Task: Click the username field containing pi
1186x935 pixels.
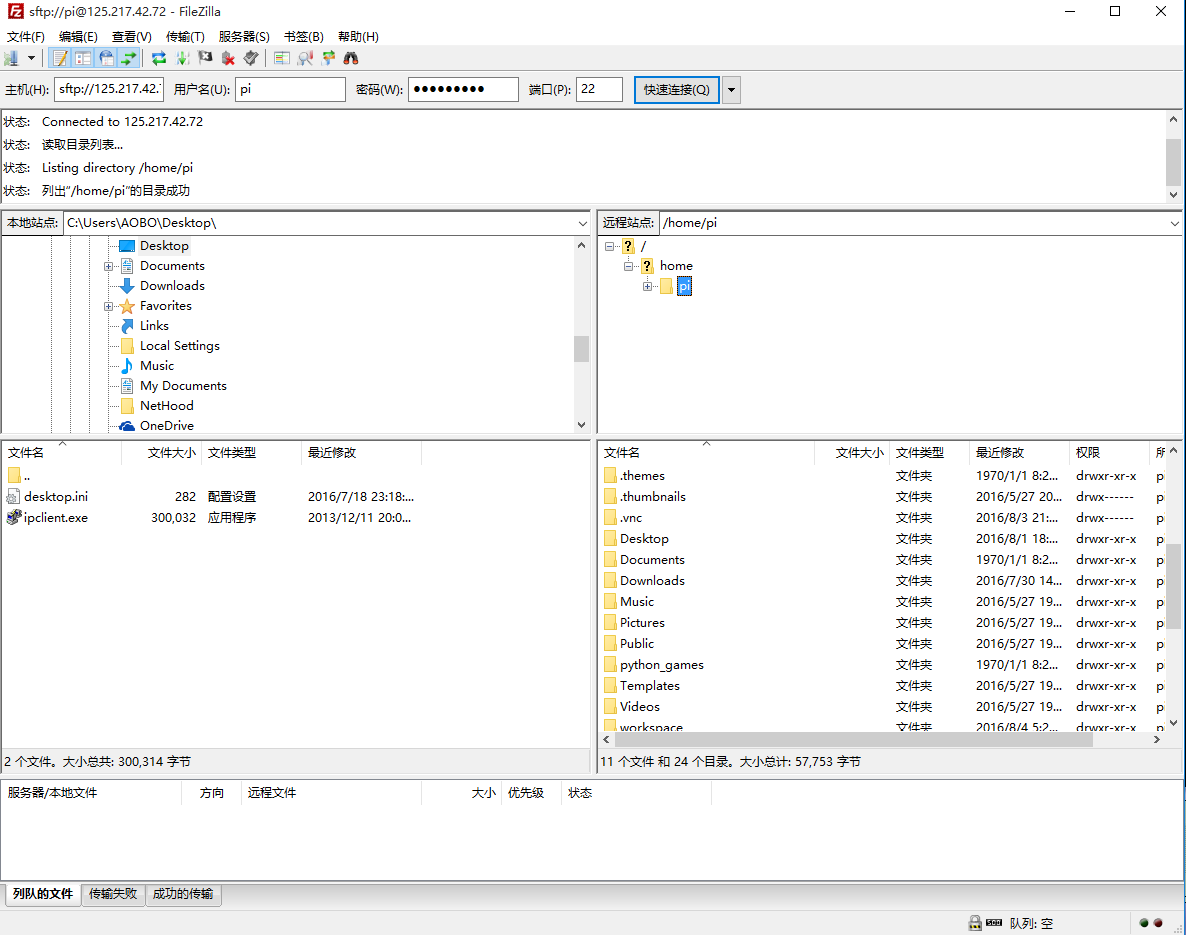Action: 290,89
